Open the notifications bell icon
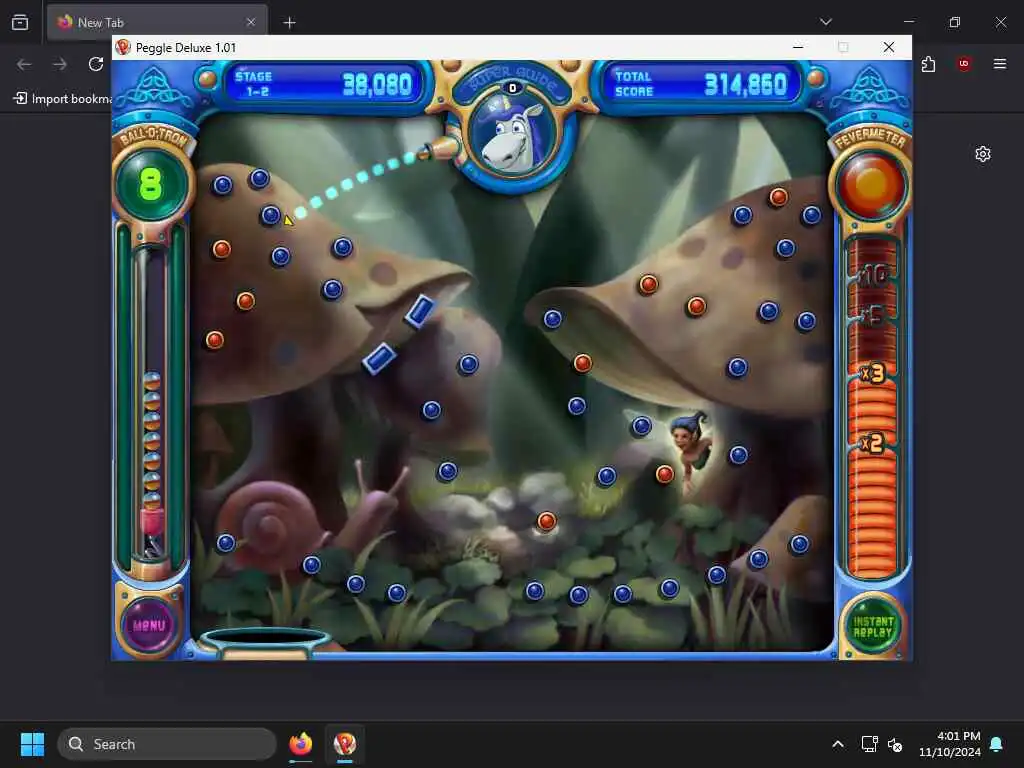The height and width of the screenshot is (768, 1024). coord(997,744)
